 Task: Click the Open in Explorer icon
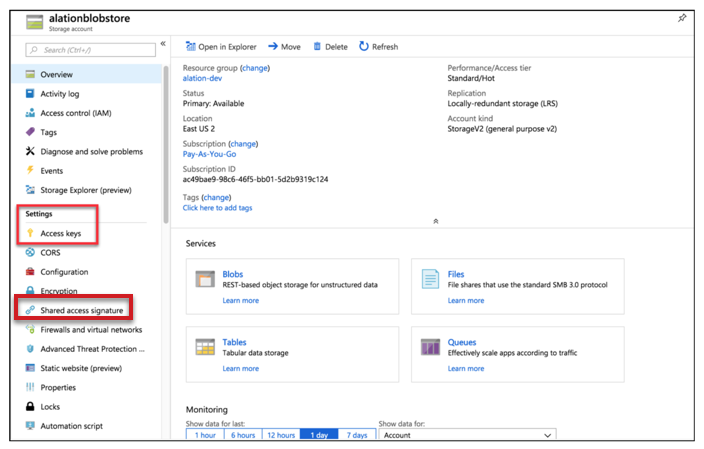[191, 46]
